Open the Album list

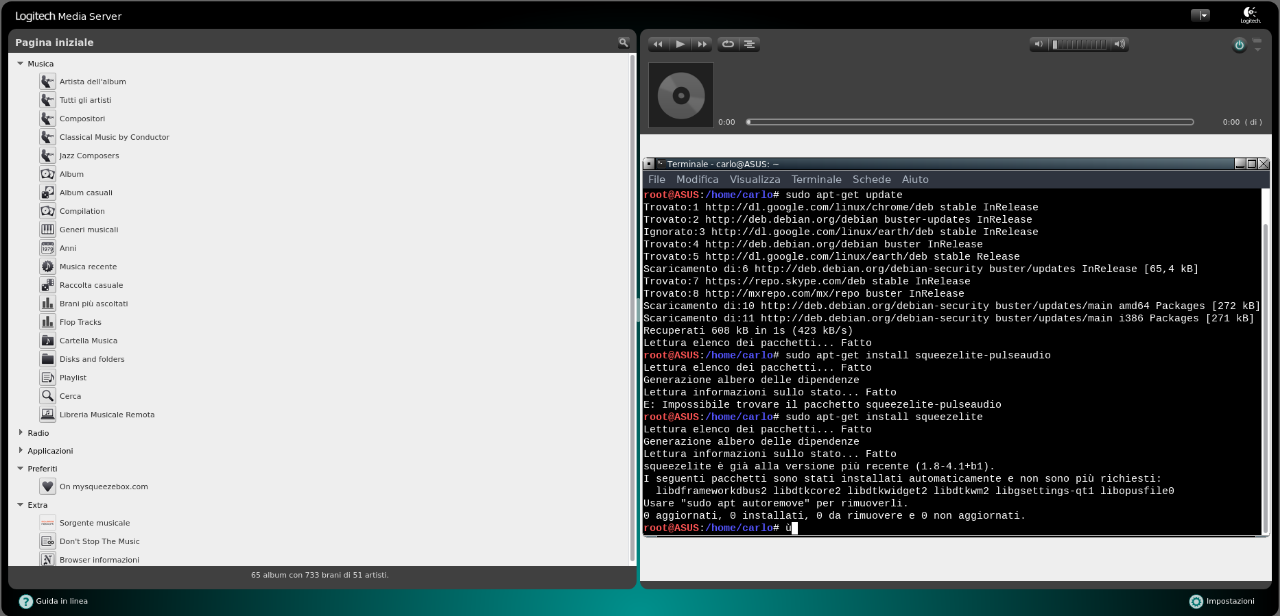(71, 174)
